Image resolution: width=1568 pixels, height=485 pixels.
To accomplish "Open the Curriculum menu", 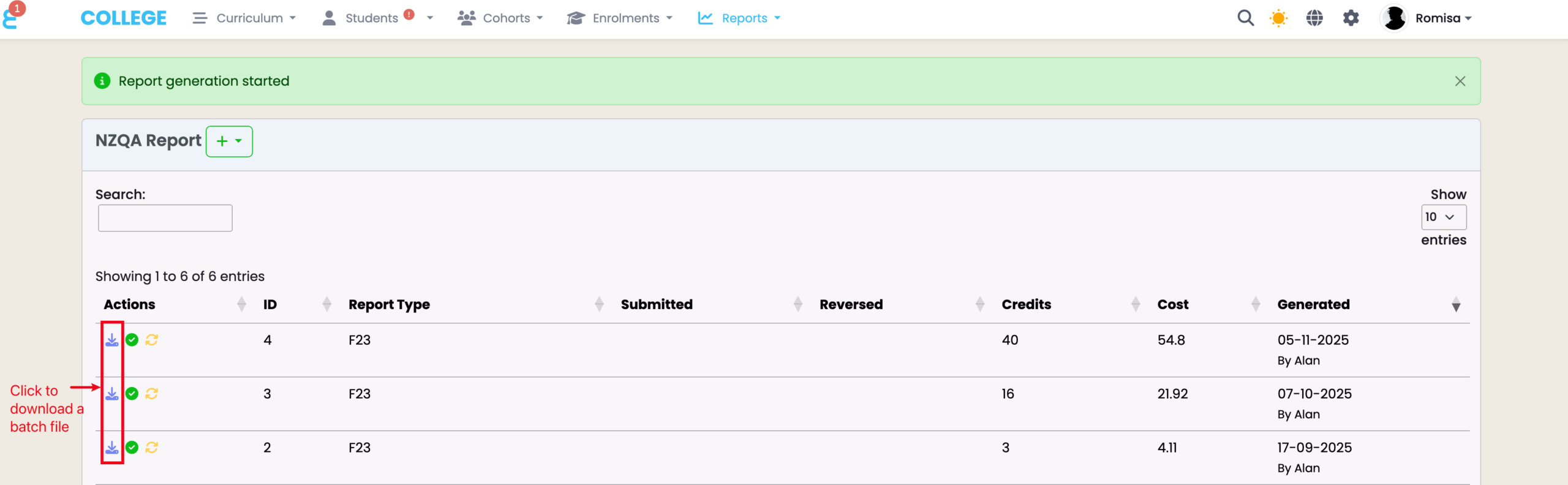I will click(244, 18).
